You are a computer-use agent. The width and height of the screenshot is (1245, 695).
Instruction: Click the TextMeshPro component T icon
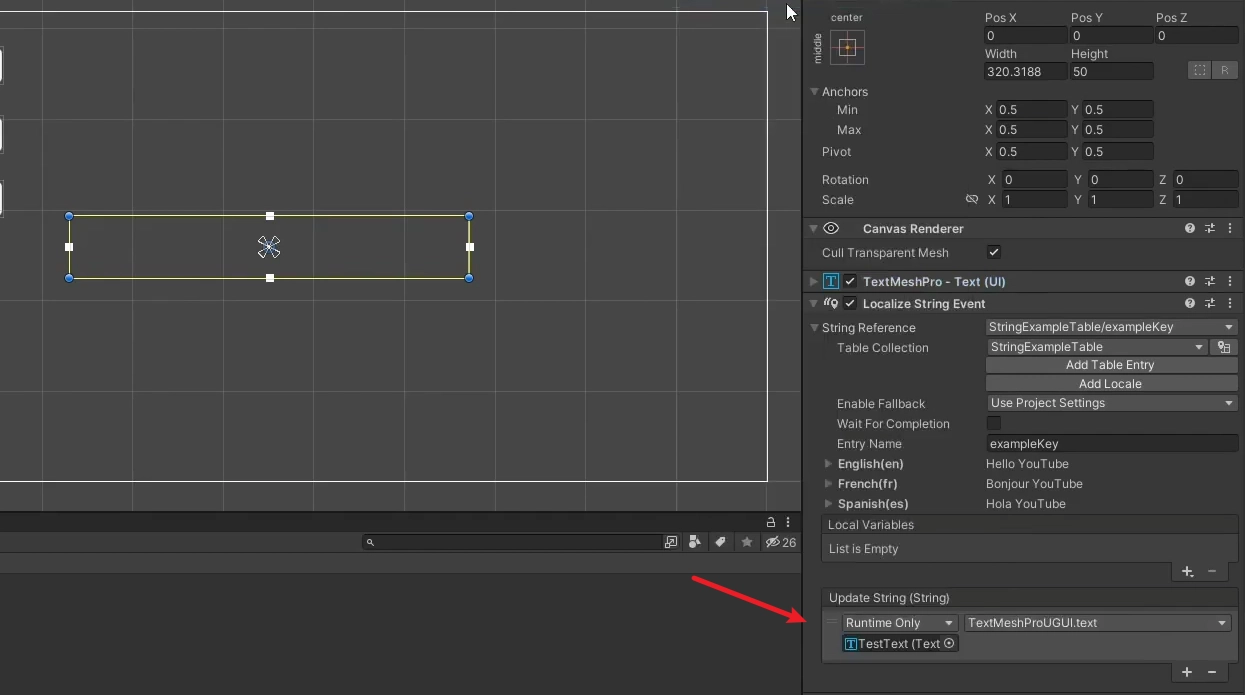[831, 282]
